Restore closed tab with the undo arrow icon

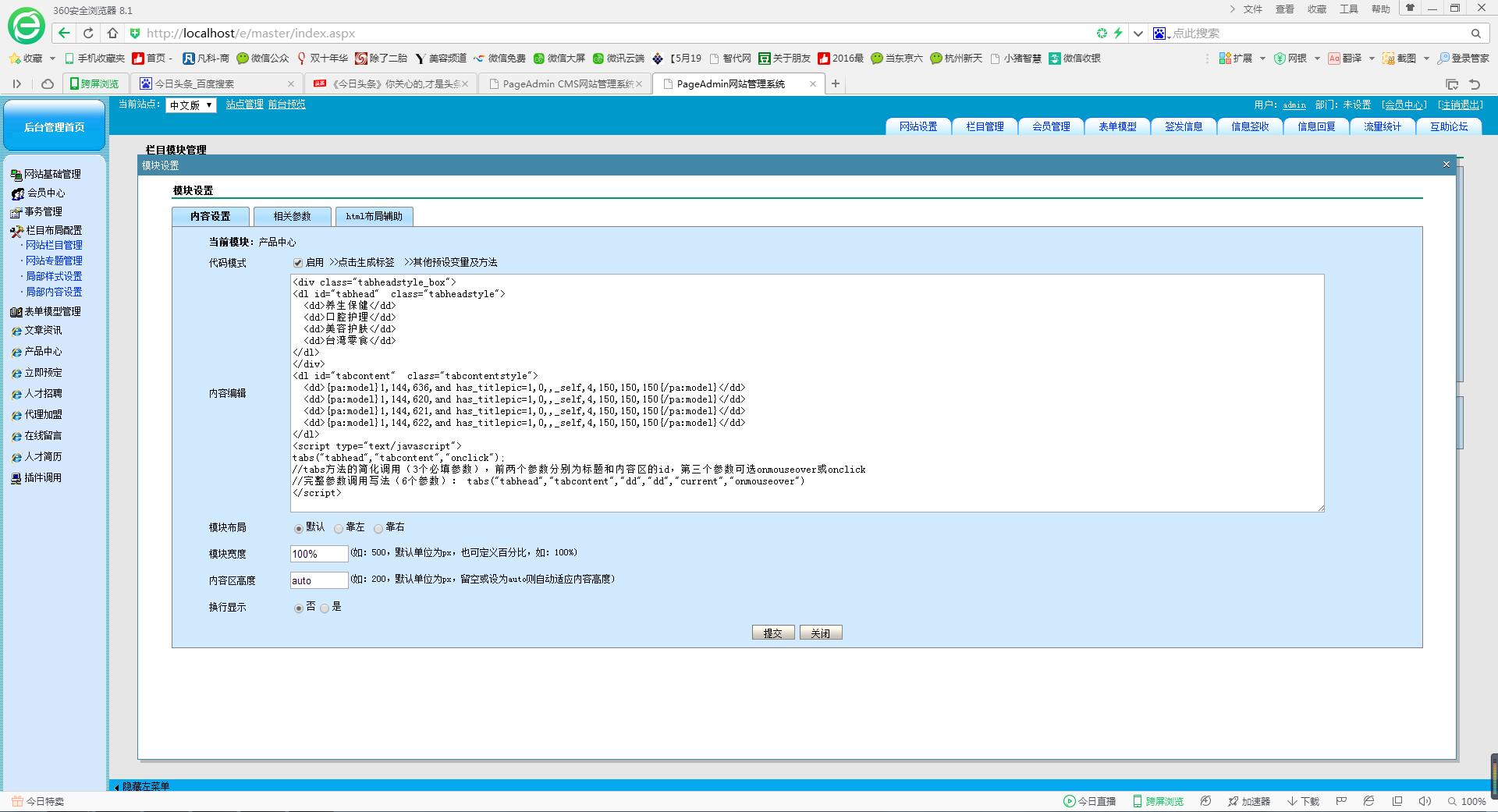[1474, 83]
